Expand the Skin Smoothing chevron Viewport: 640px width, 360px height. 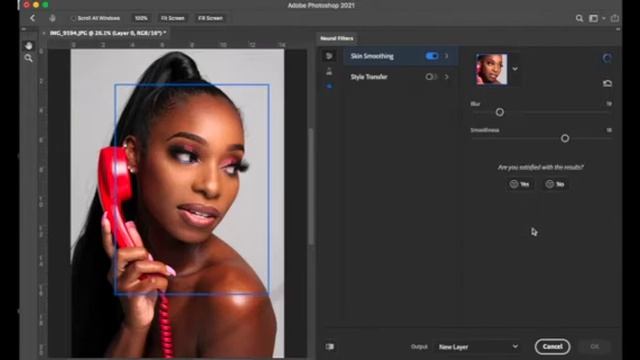click(447, 56)
